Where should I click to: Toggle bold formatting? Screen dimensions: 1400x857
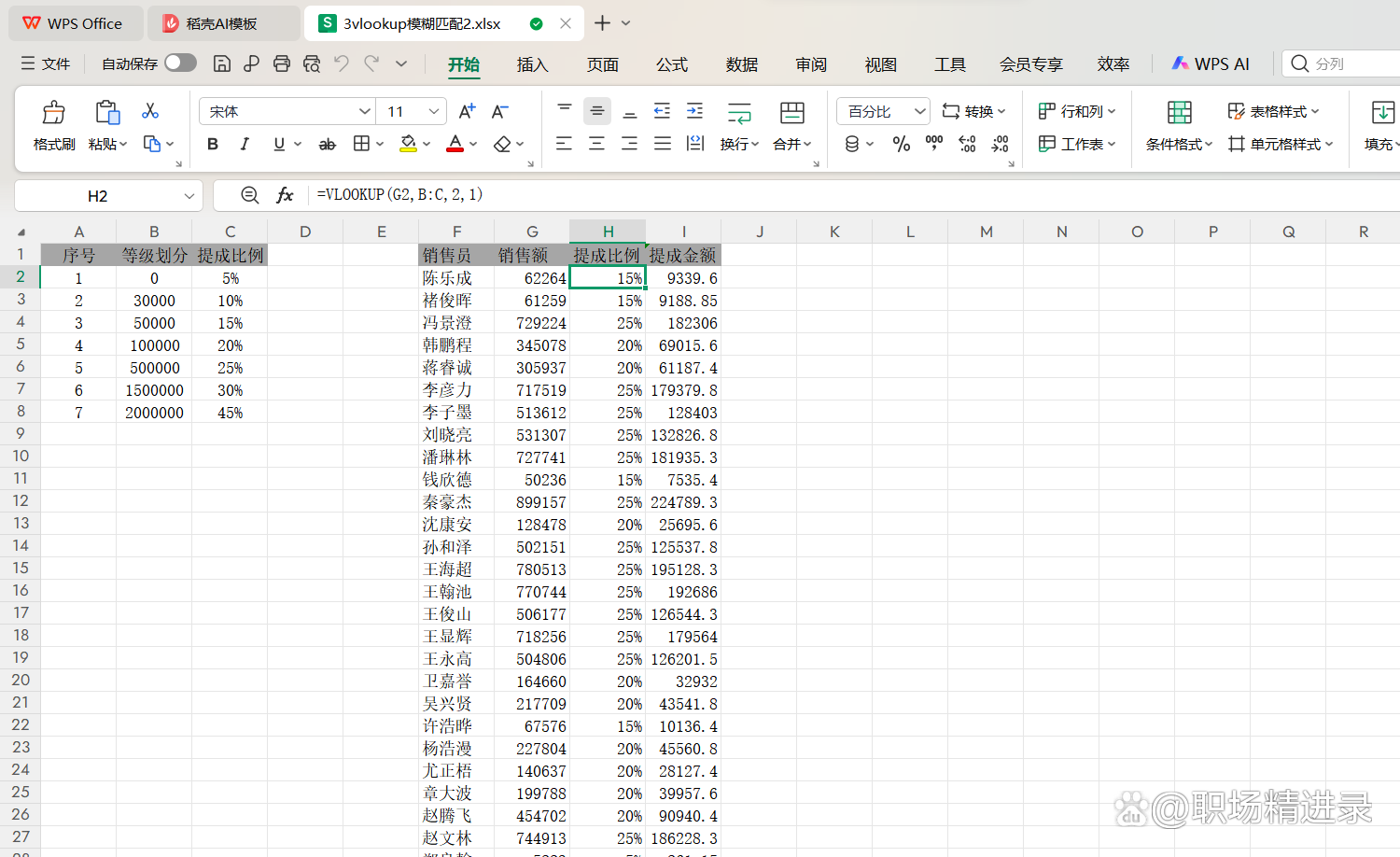pyautogui.click(x=213, y=144)
